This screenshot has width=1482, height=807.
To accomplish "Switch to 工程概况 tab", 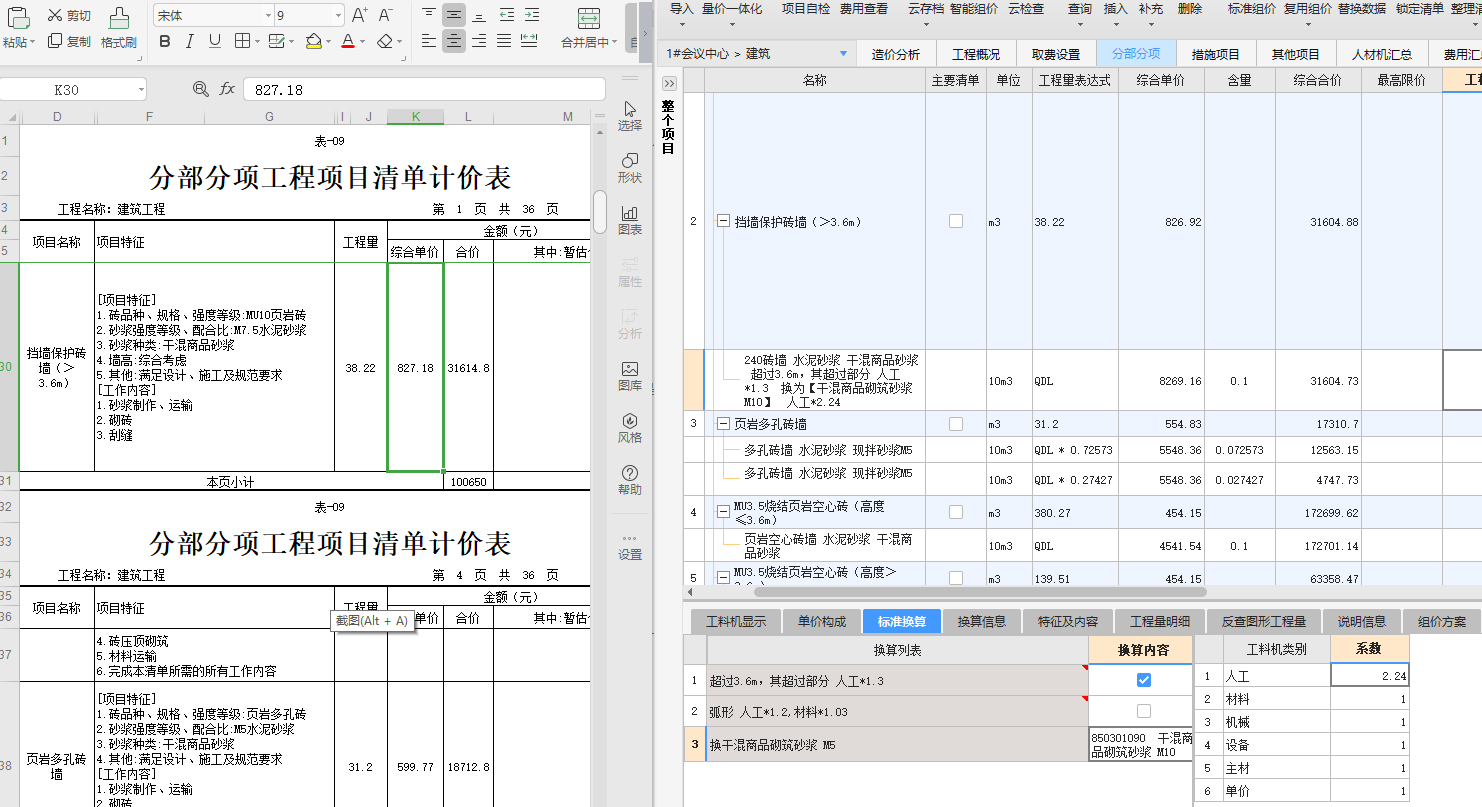I will click(x=976, y=54).
